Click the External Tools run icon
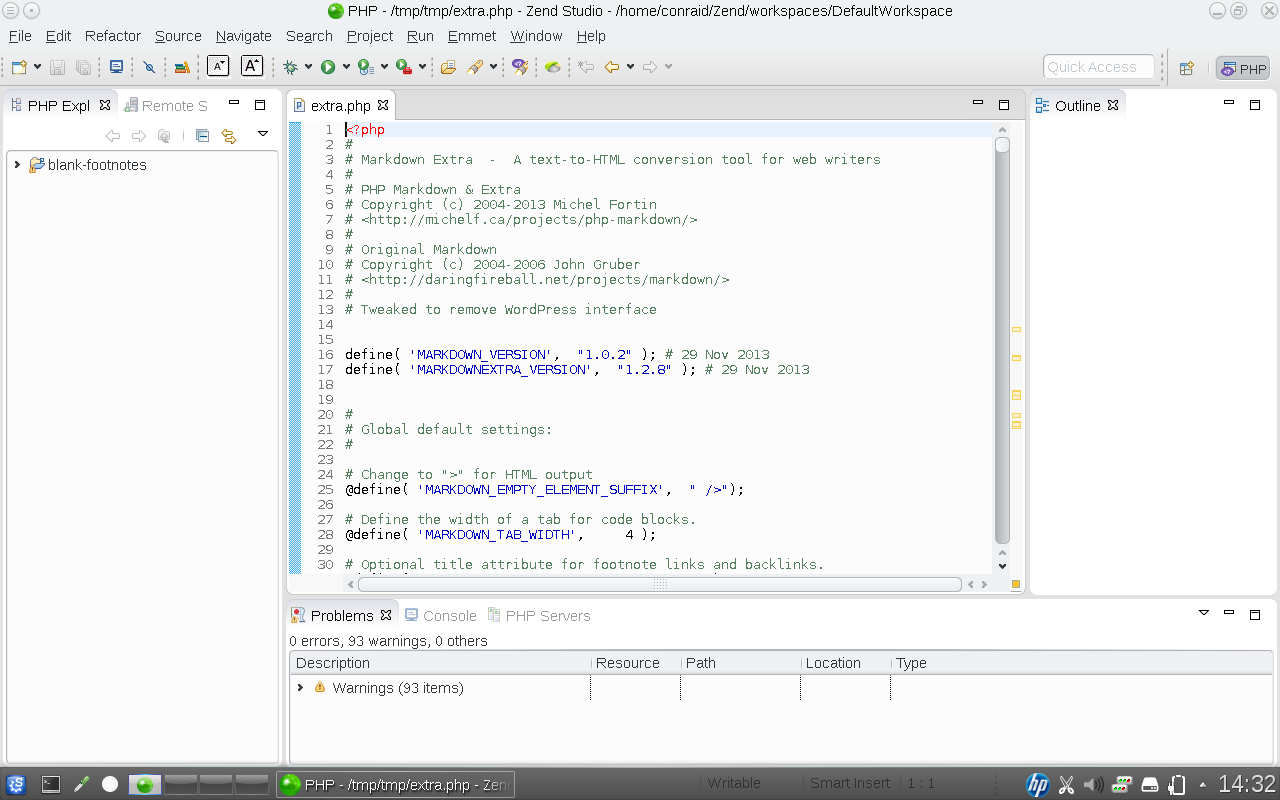Viewport: 1280px width, 800px height. click(403, 67)
